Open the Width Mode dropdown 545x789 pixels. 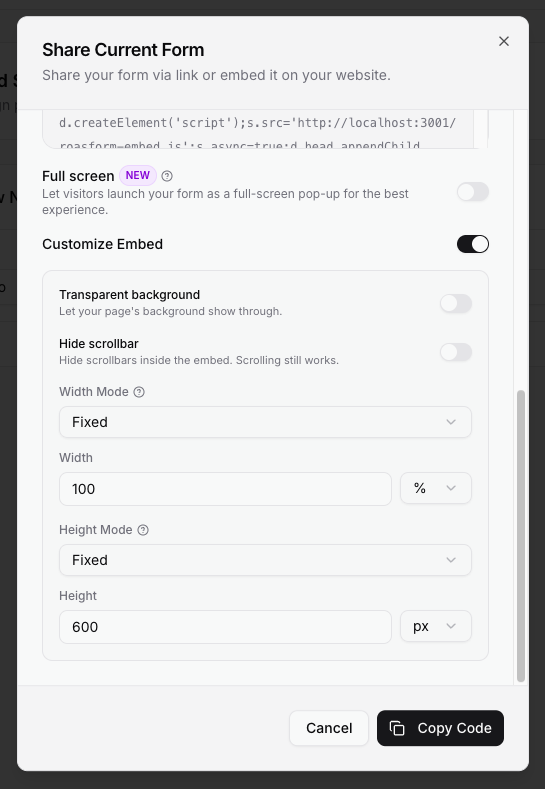coord(265,422)
